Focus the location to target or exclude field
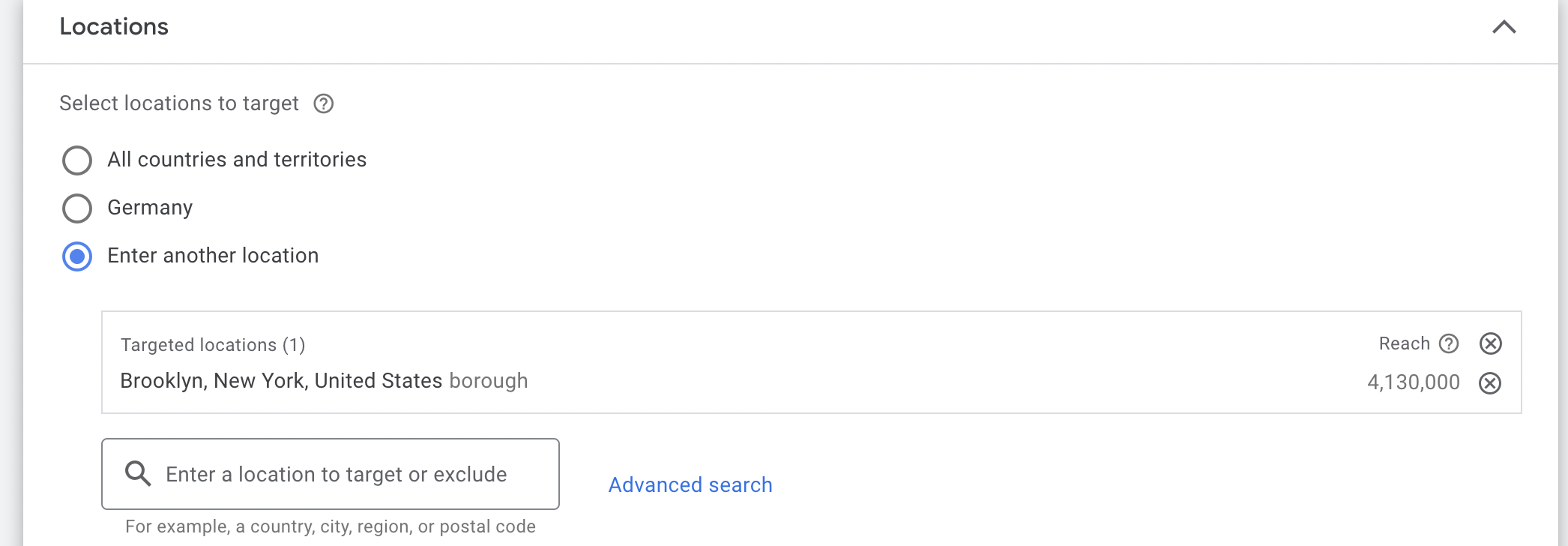 [x=331, y=474]
